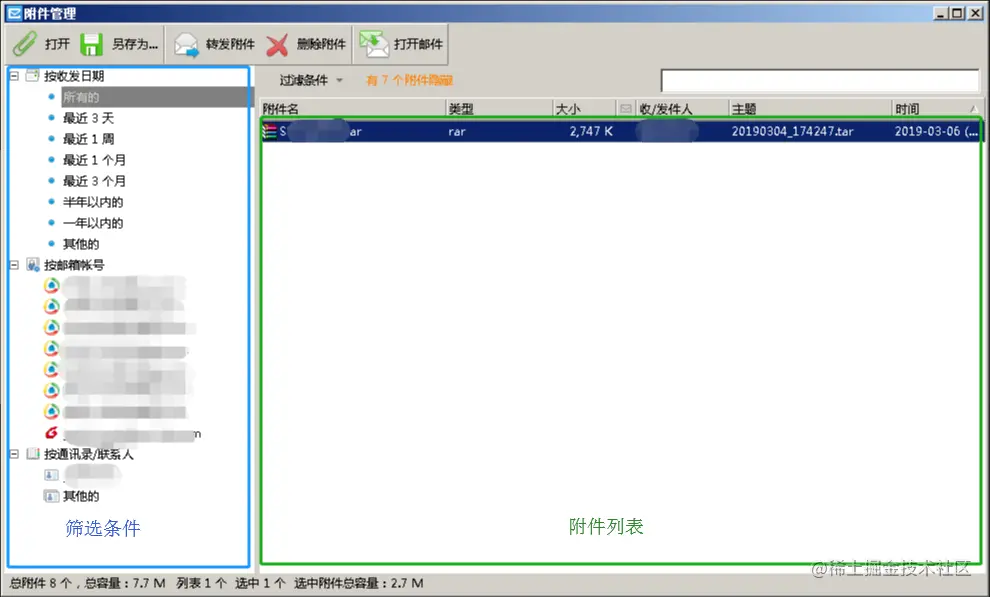
Task: Select the 最近 3 天 filter
Action: tap(88, 118)
